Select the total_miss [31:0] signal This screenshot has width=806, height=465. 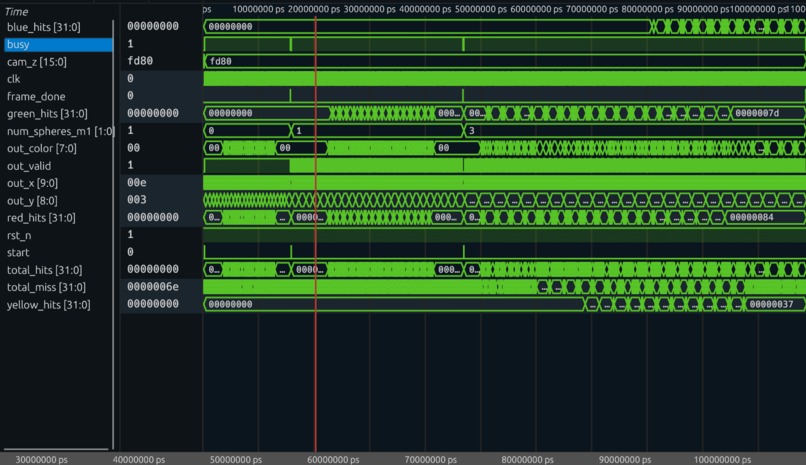click(46, 287)
